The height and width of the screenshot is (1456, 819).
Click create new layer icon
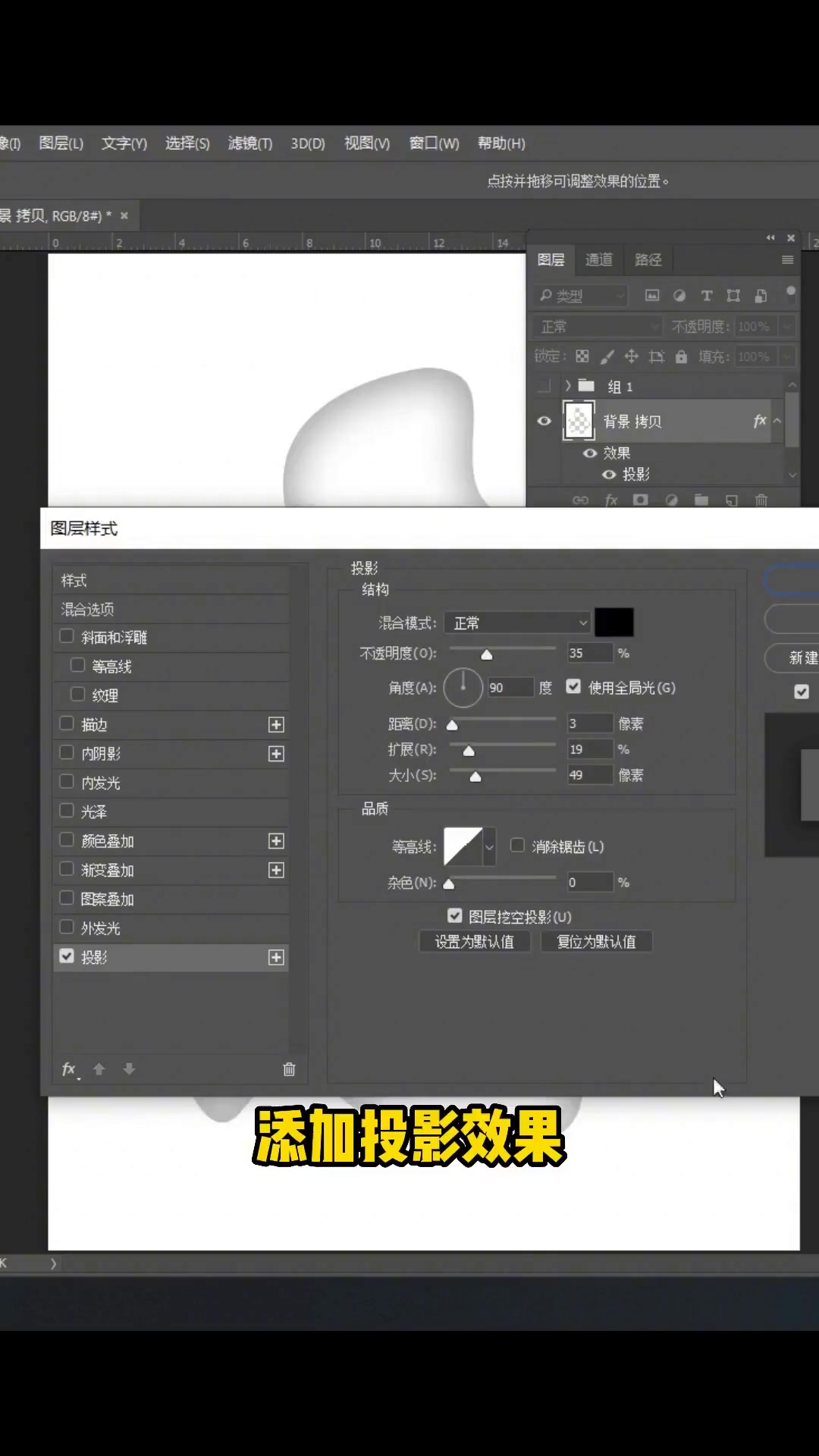[731, 500]
